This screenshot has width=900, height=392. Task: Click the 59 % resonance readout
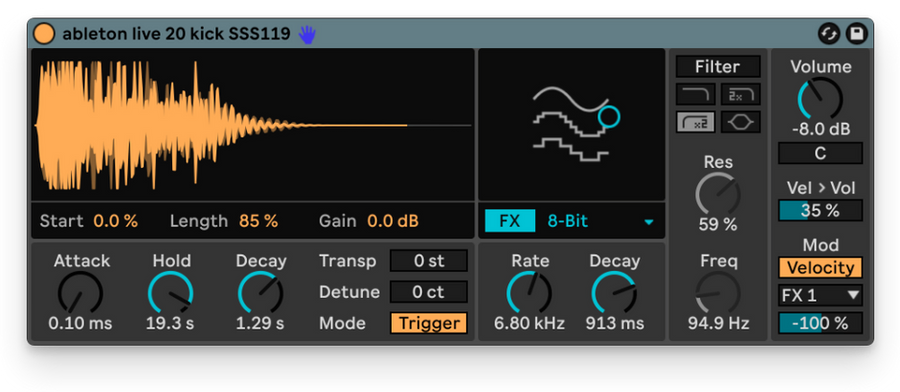(718, 224)
